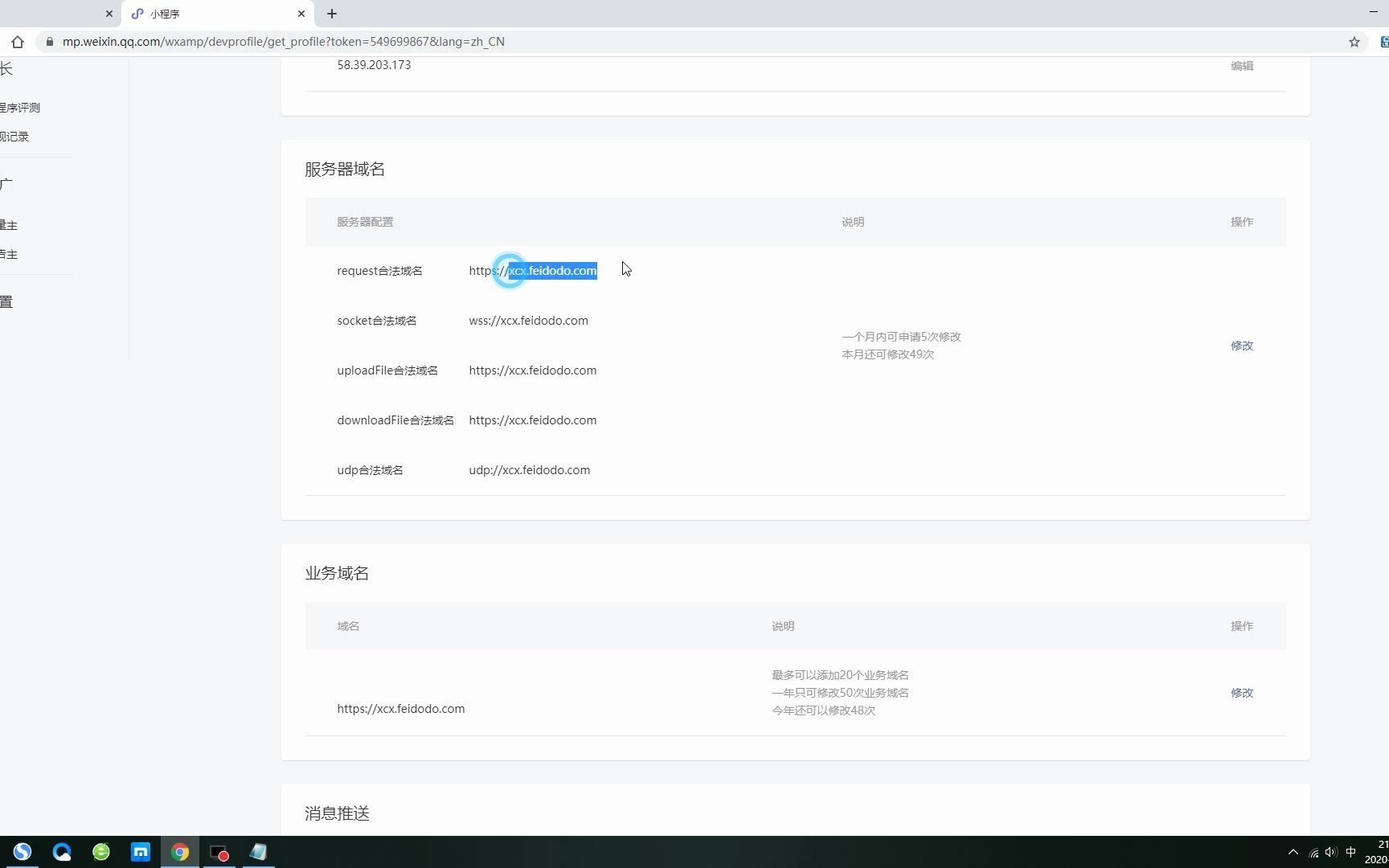
Task: Open the Maxthon taskbar icon
Action: pos(141,852)
